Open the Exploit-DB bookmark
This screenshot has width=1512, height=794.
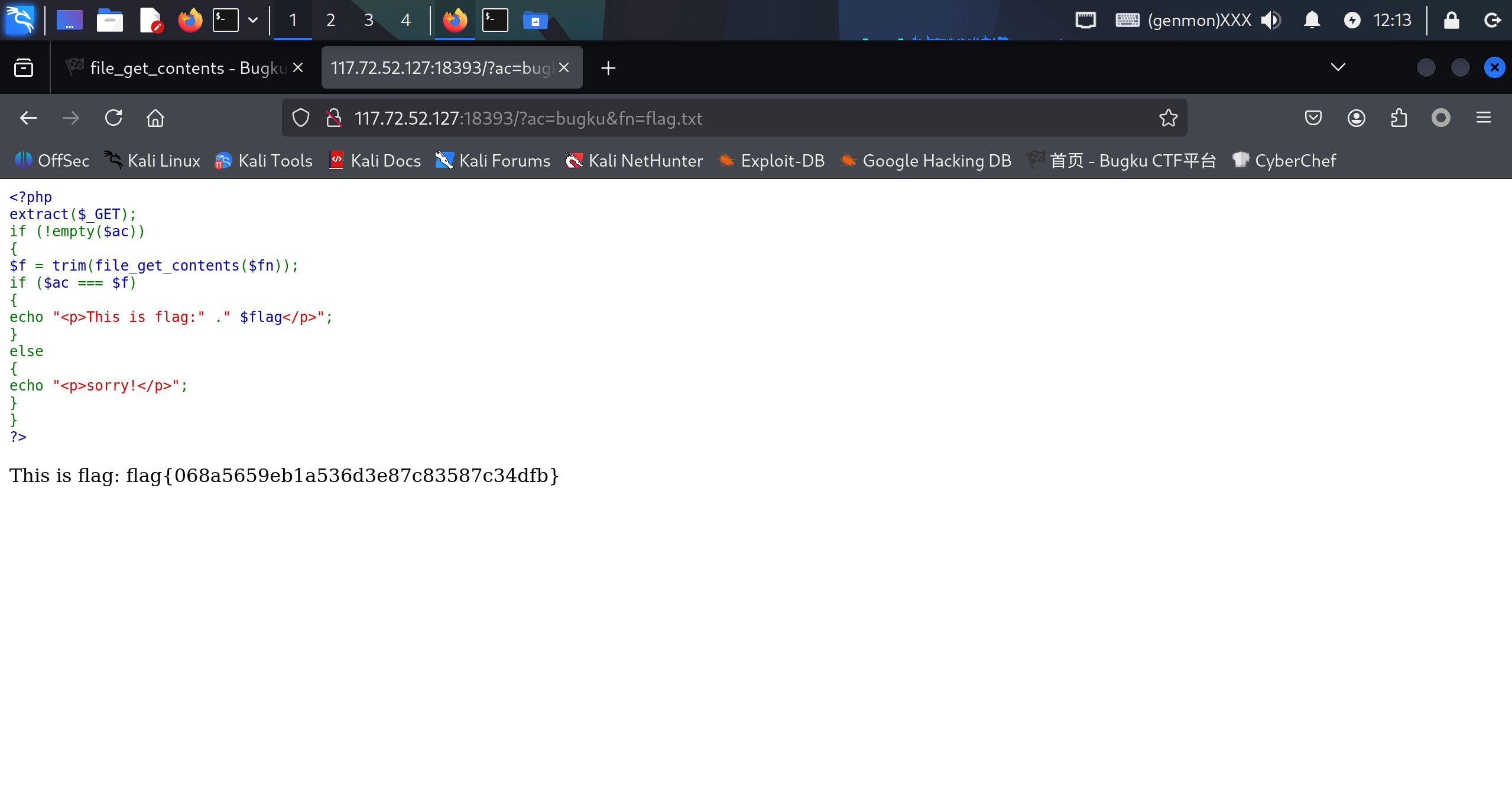point(771,161)
